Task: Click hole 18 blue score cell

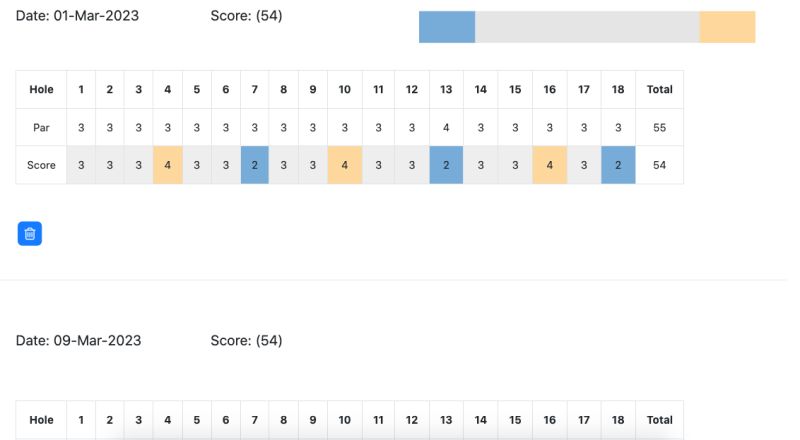Action: (x=618, y=165)
